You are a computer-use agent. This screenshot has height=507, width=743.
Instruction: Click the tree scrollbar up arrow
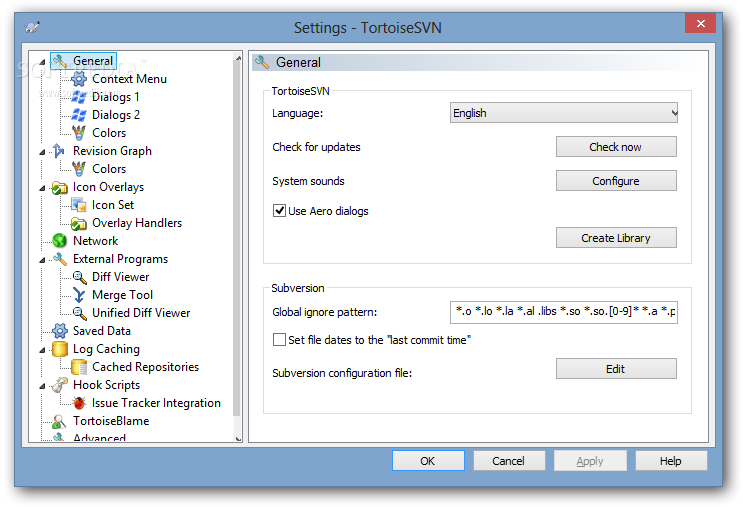coord(238,58)
